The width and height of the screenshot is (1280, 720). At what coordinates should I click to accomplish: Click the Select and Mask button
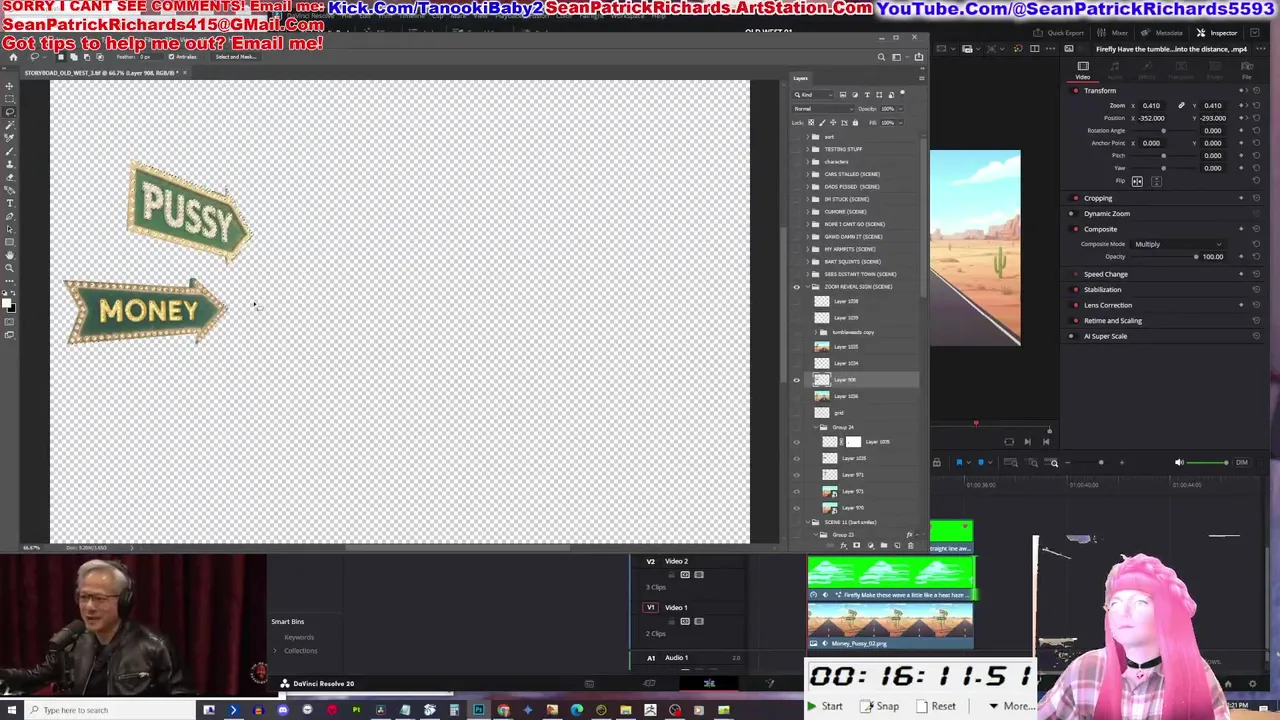[x=235, y=57]
